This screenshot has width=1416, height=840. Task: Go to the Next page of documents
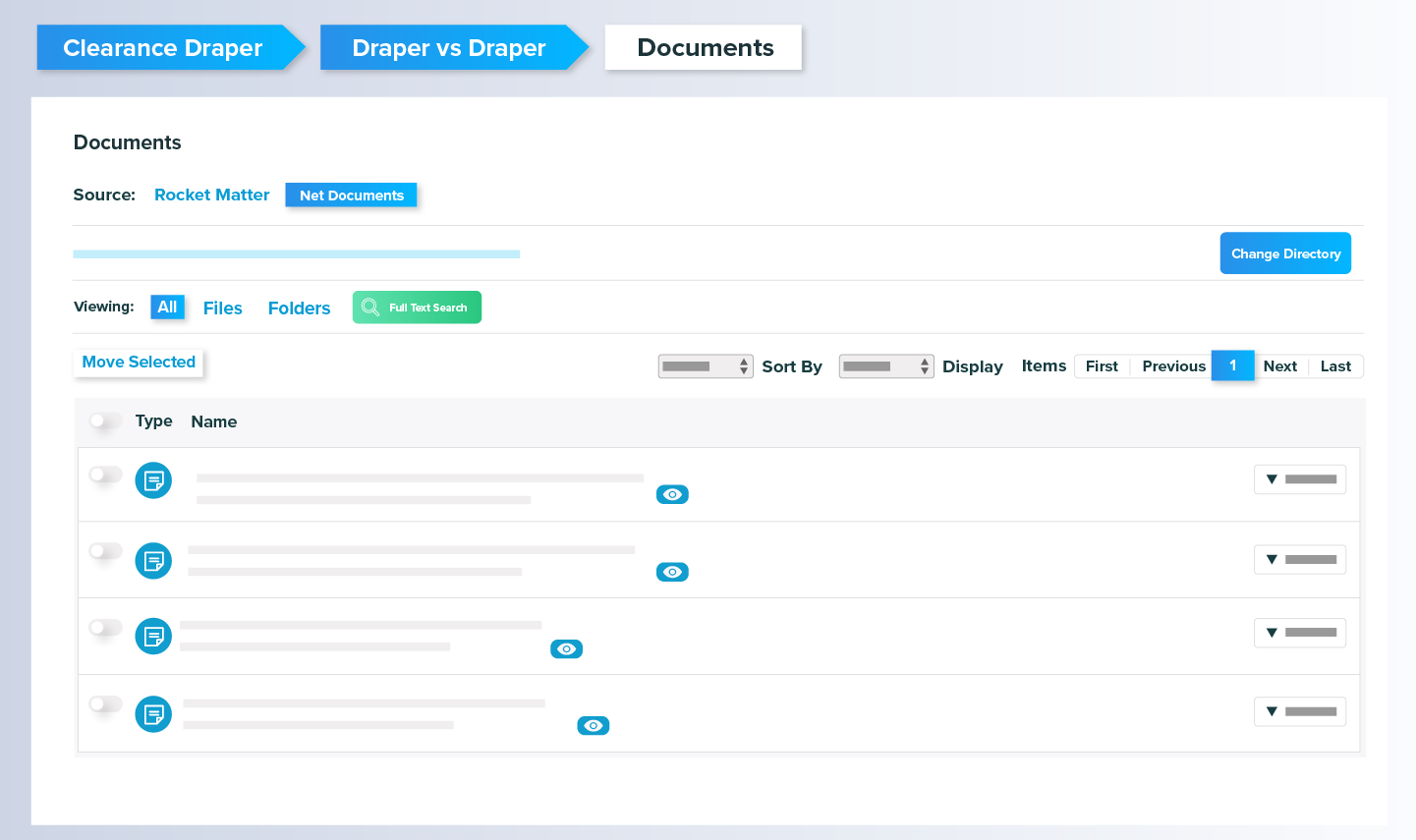tap(1280, 365)
